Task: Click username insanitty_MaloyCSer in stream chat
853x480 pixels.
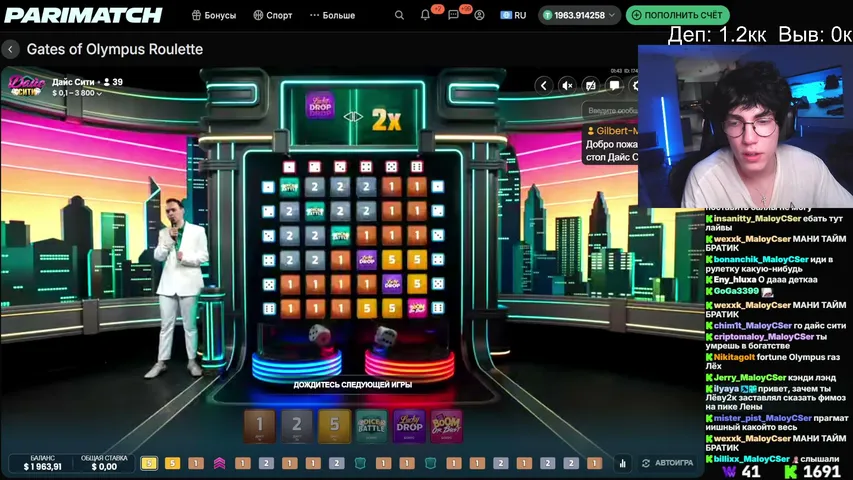Action: 757,219
